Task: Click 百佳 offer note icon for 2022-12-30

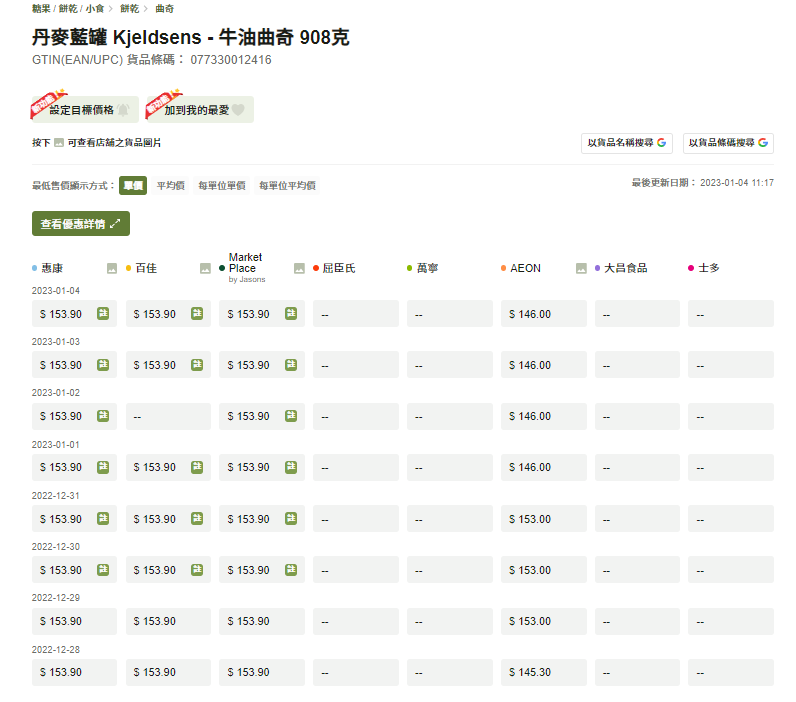Action: click(197, 570)
